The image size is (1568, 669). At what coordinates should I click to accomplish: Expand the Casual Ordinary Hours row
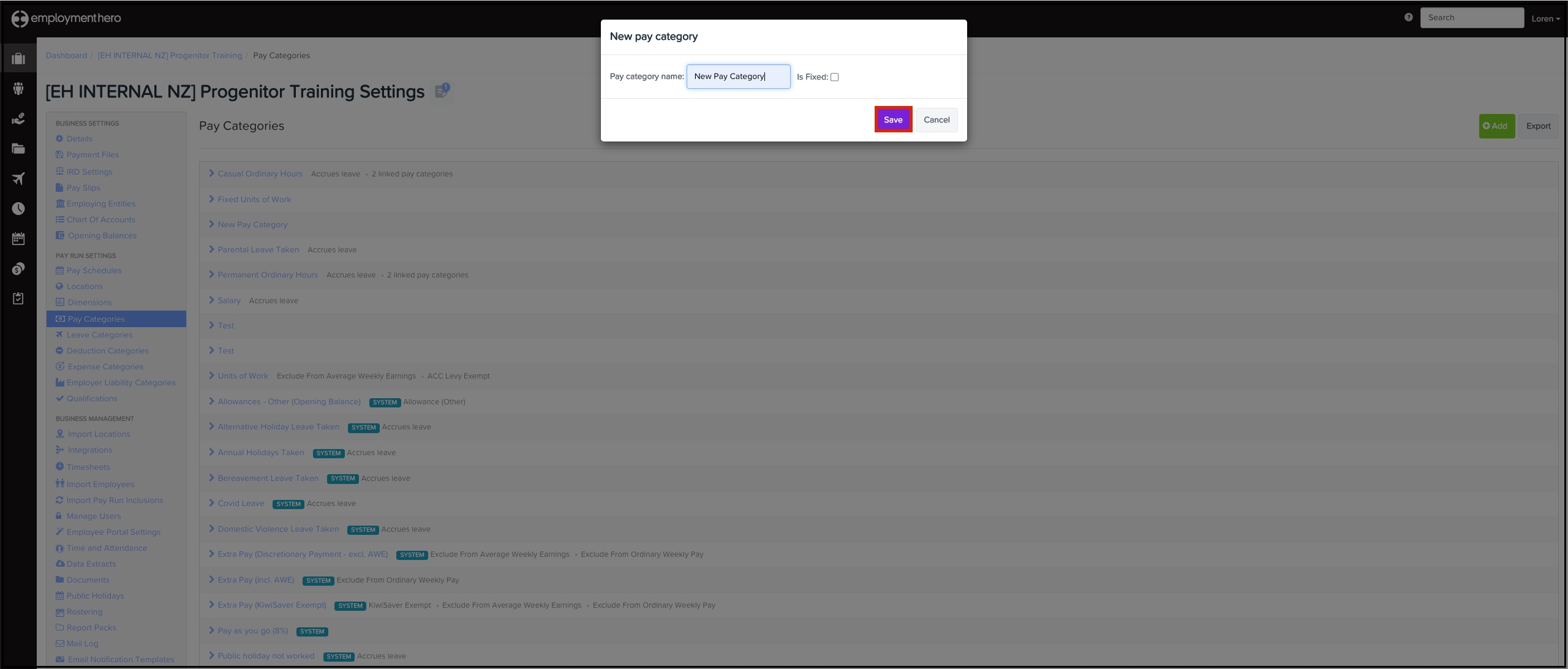pos(211,173)
